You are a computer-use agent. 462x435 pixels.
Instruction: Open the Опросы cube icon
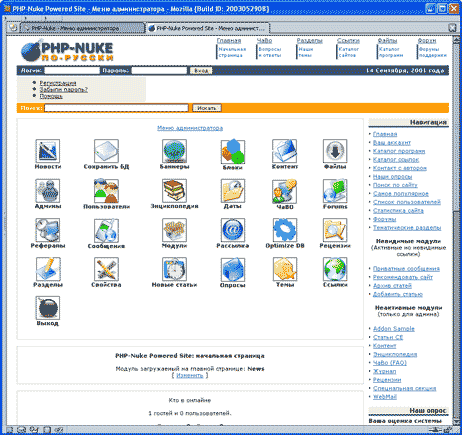click(233, 269)
